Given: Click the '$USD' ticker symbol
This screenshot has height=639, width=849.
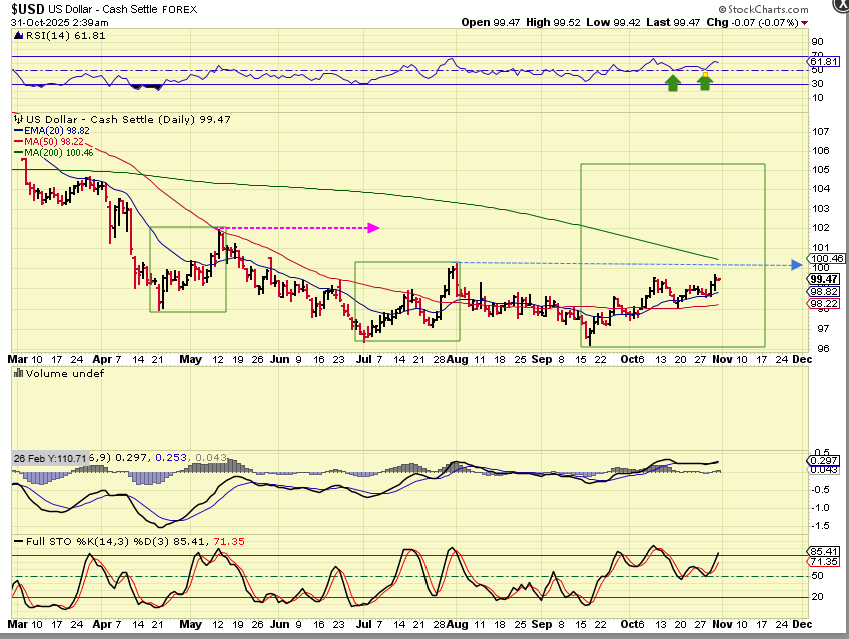Looking at the screenshot, I should [x=28, y=9].
